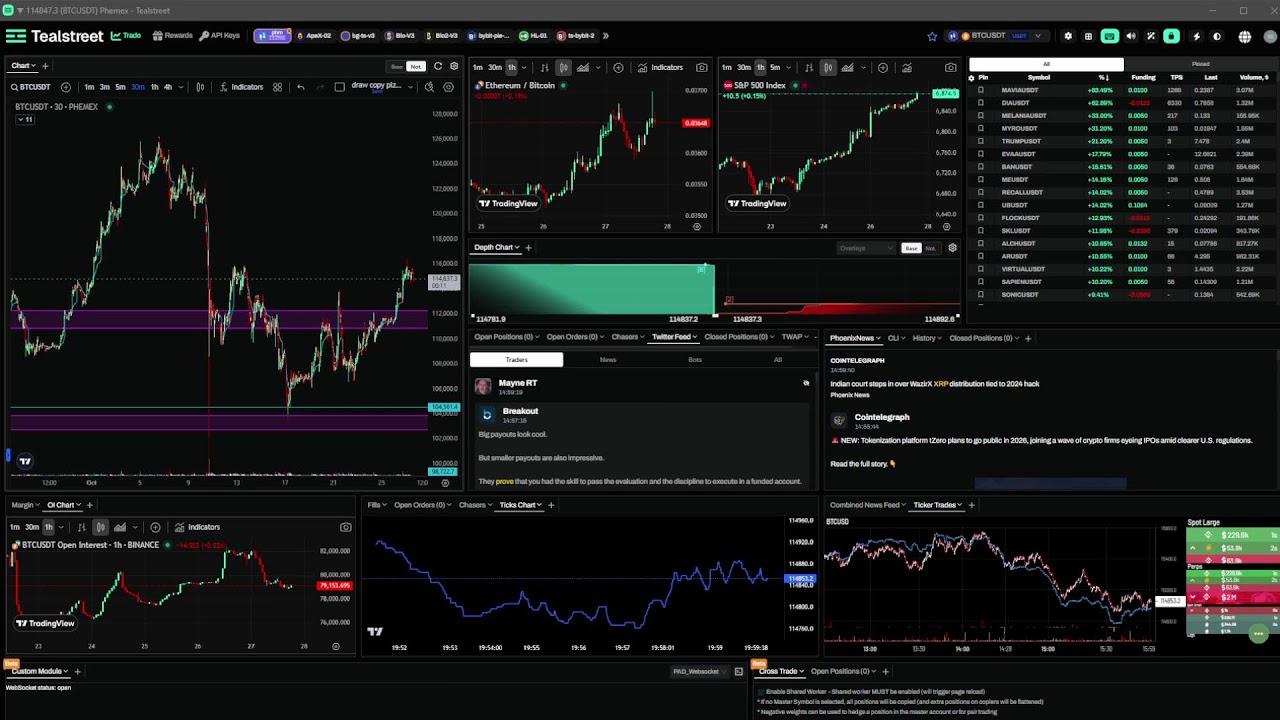The image size is (1280, 720).
Task: Take snapshot of Ethereum/Bitcoin chart
Action: [x=701, y=67]
